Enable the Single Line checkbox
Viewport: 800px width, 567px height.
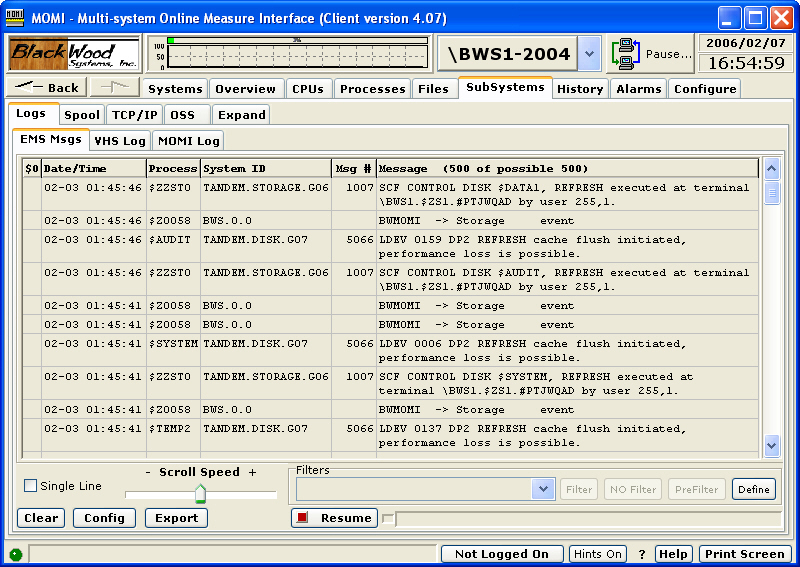(x=31, y=486)
